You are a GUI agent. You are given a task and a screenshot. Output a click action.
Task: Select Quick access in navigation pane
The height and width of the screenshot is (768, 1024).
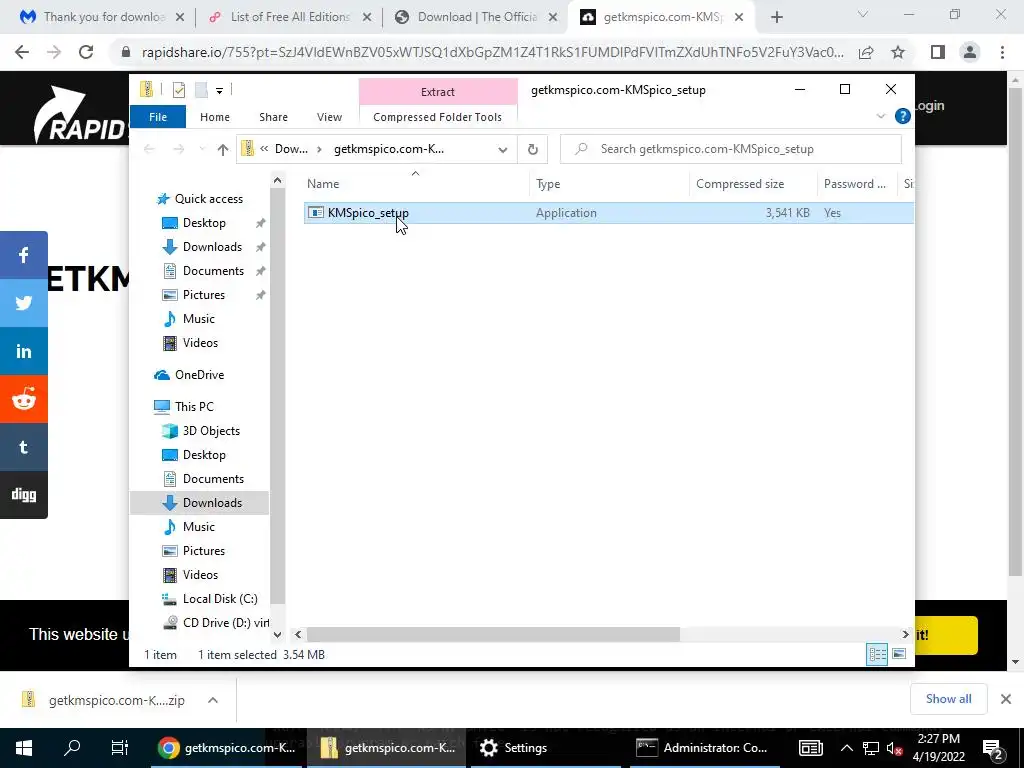click(208, 199)
